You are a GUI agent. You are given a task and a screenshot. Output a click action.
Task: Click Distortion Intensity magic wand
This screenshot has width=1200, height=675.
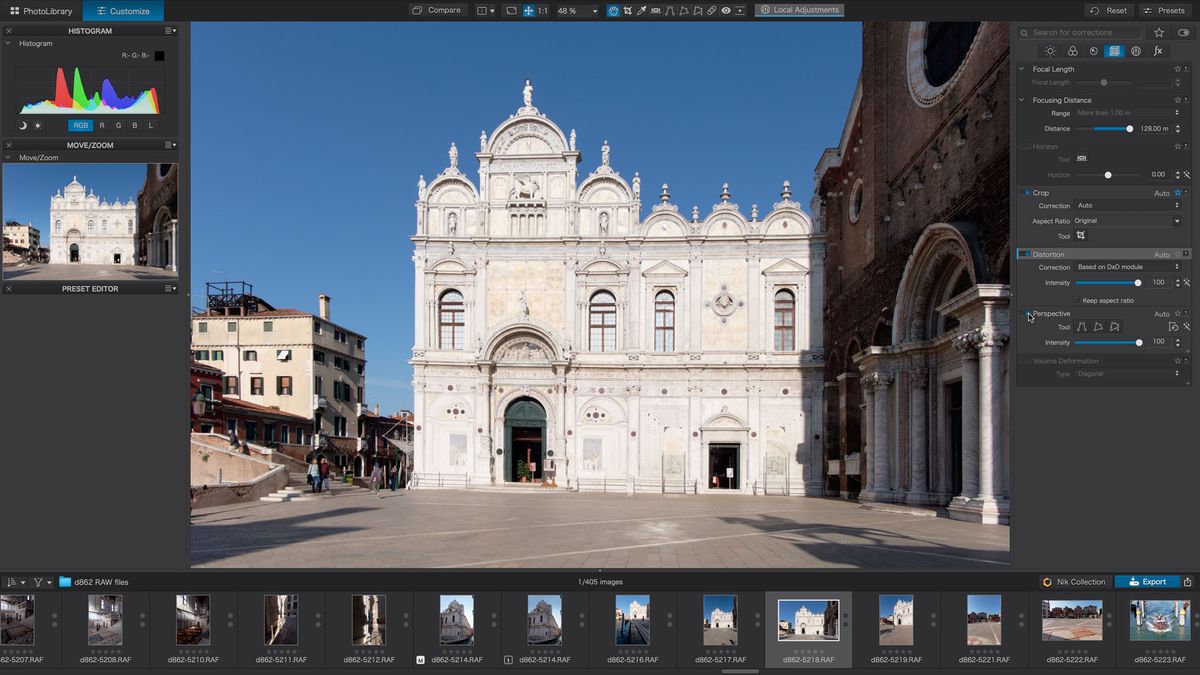(x=1186, y=283)
